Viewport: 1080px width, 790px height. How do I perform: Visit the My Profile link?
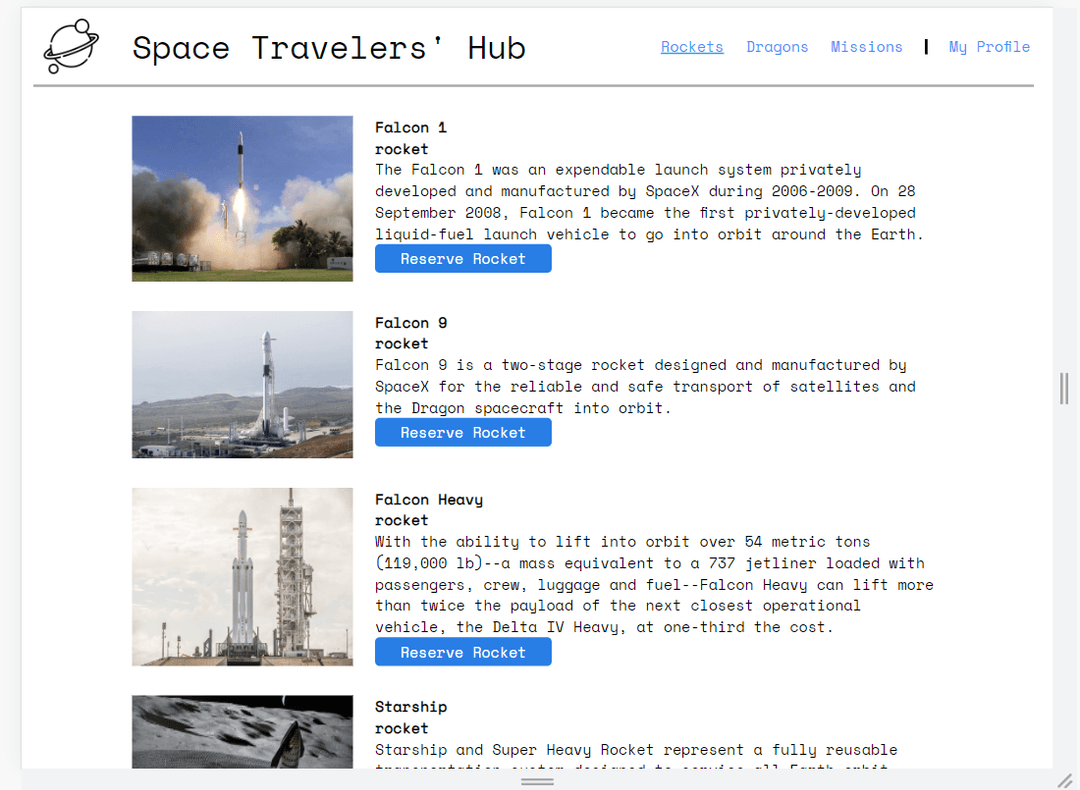click(x=989, y=47)
